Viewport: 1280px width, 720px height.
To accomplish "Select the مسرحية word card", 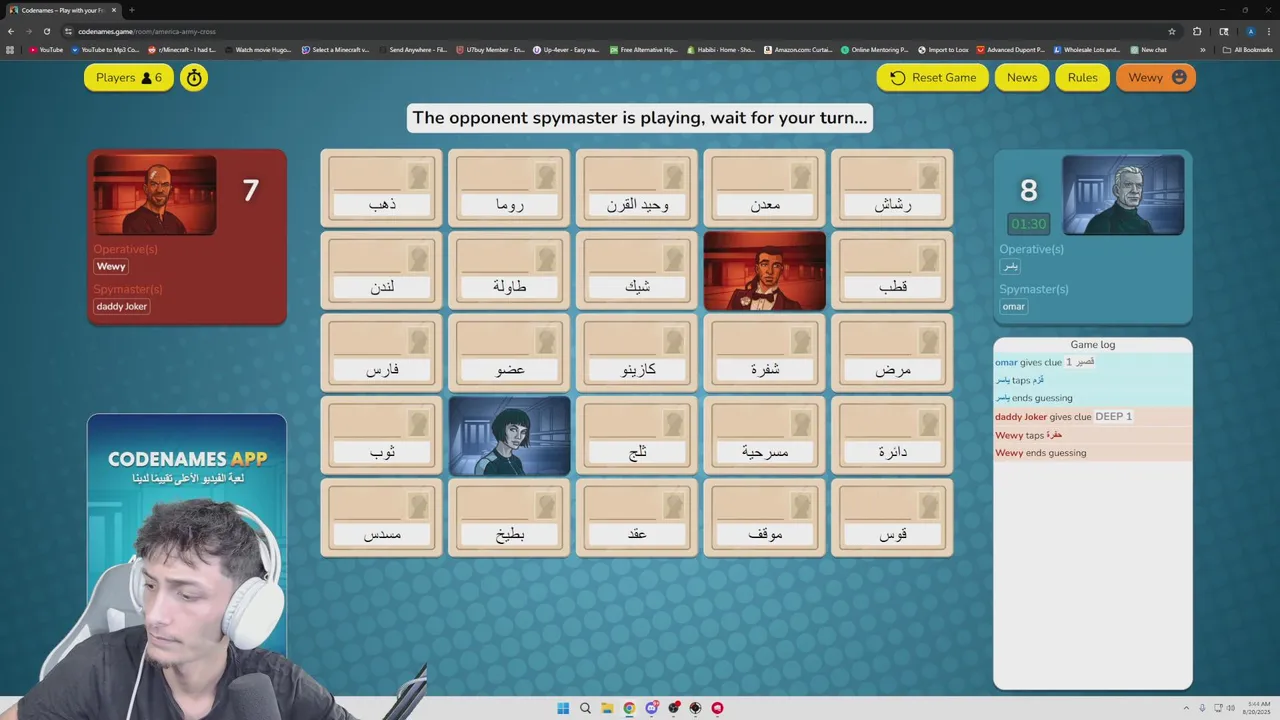I will 765,435.
